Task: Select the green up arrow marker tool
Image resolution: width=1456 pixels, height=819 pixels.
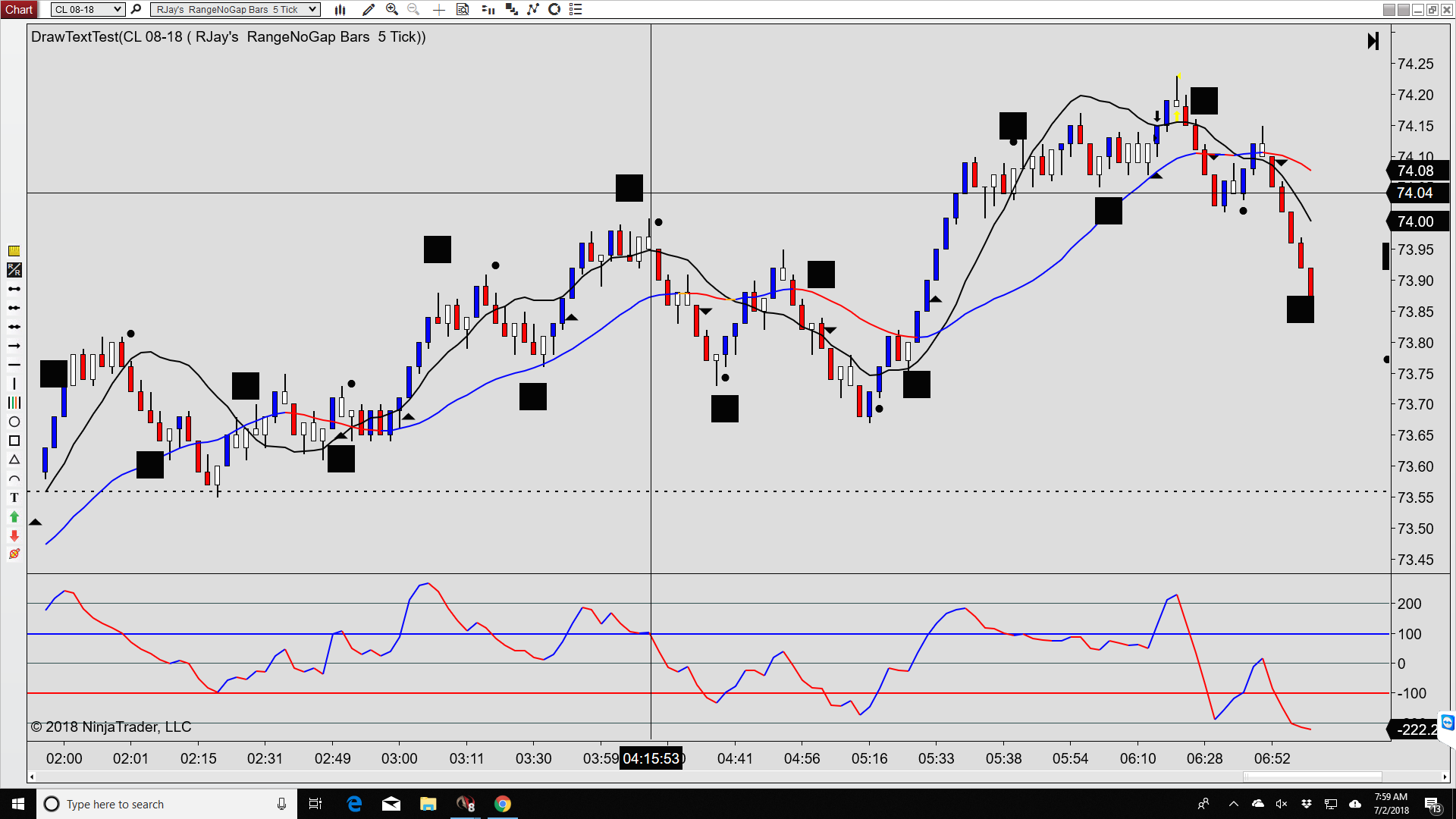Action: pyautogui.click(x=14, y=516)
